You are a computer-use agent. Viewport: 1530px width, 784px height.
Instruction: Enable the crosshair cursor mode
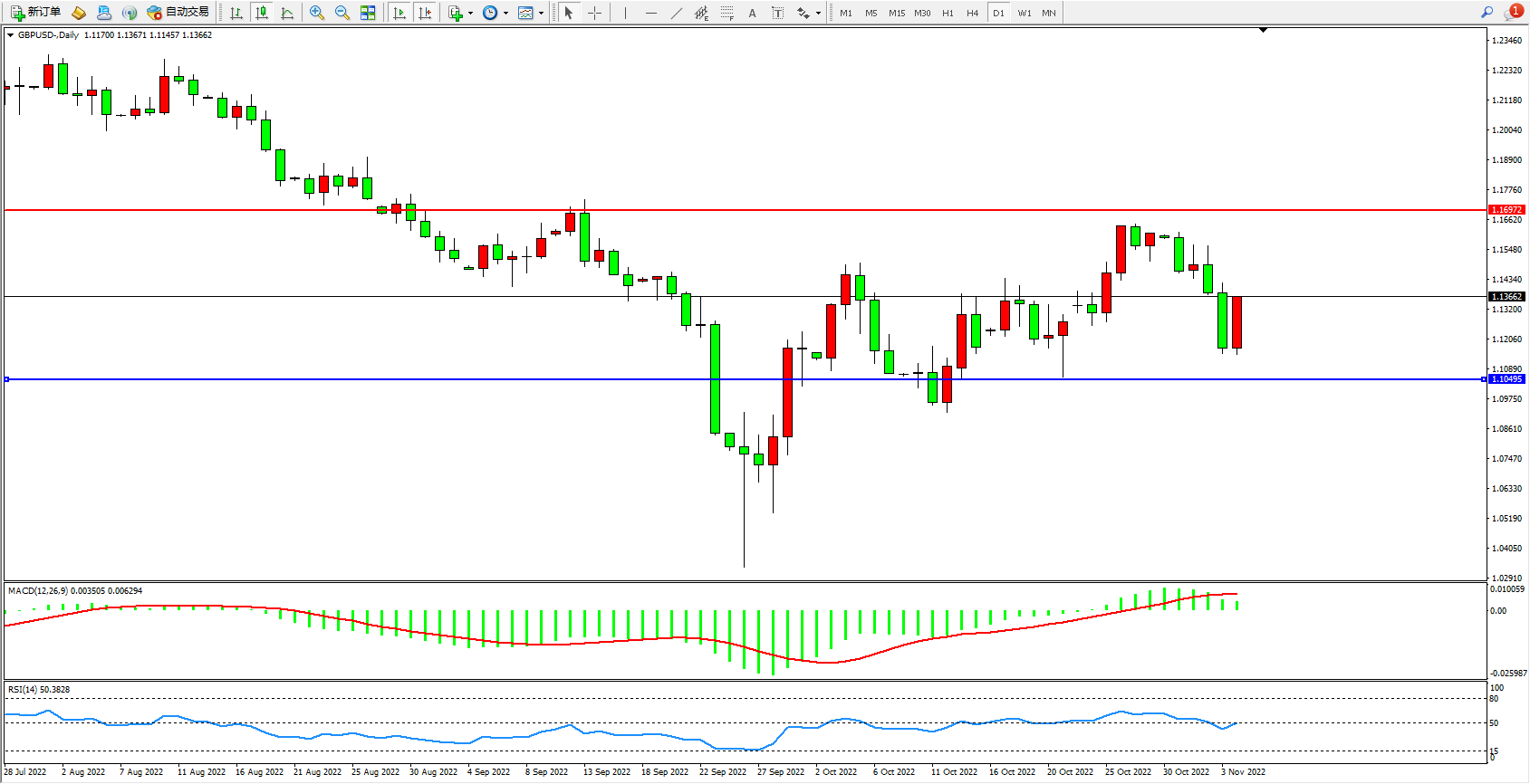pos(594,13)
